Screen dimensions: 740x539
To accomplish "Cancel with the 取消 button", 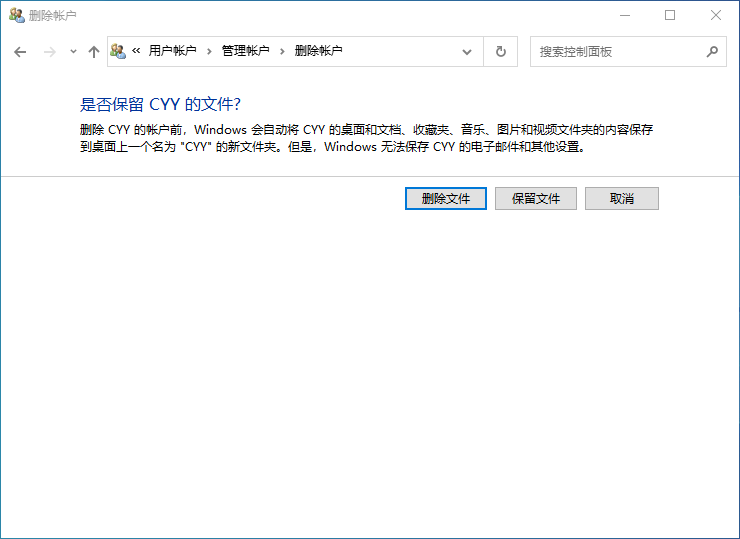I will [621, 198].
